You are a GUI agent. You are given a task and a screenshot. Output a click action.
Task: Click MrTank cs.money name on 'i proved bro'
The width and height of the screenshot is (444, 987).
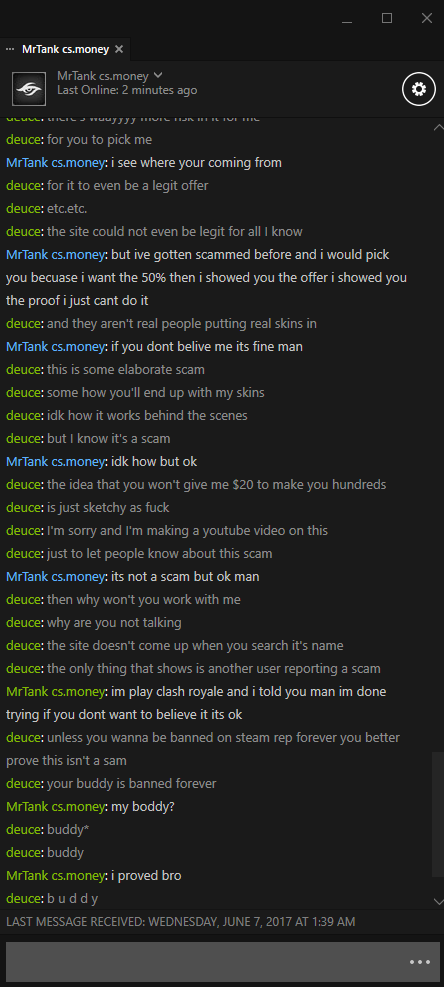(55, 876)
